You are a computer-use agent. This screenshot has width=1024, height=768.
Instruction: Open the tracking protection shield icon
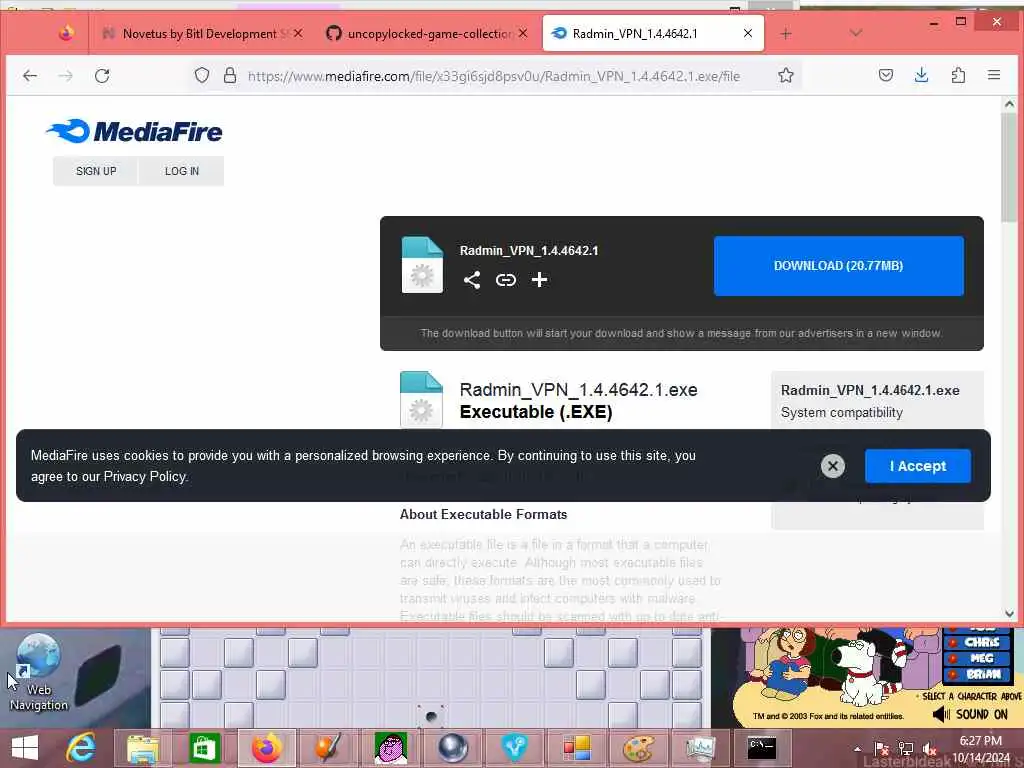[x=202, y=76]
